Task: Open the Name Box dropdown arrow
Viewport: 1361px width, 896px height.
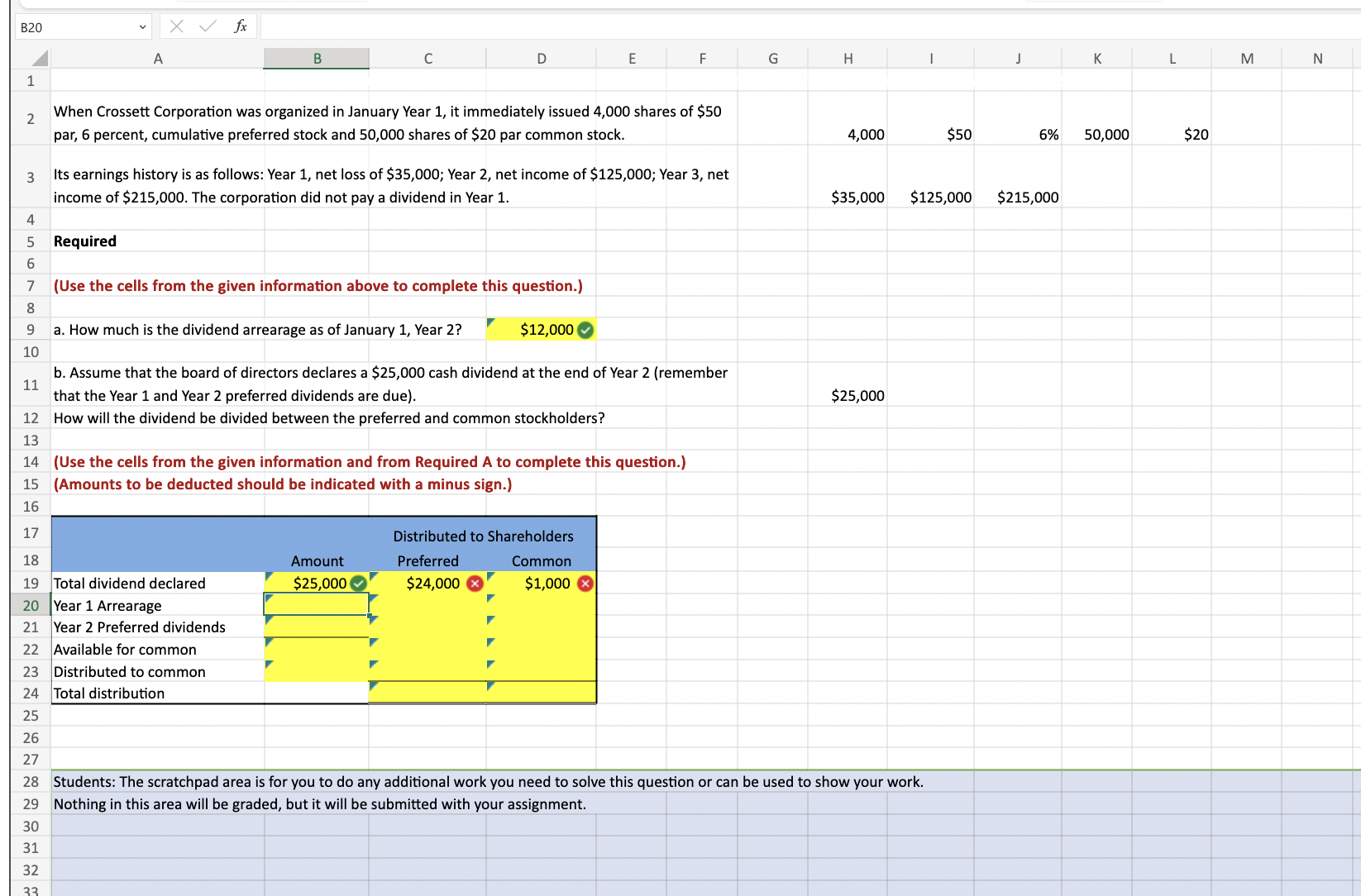Action: (142, 27)
